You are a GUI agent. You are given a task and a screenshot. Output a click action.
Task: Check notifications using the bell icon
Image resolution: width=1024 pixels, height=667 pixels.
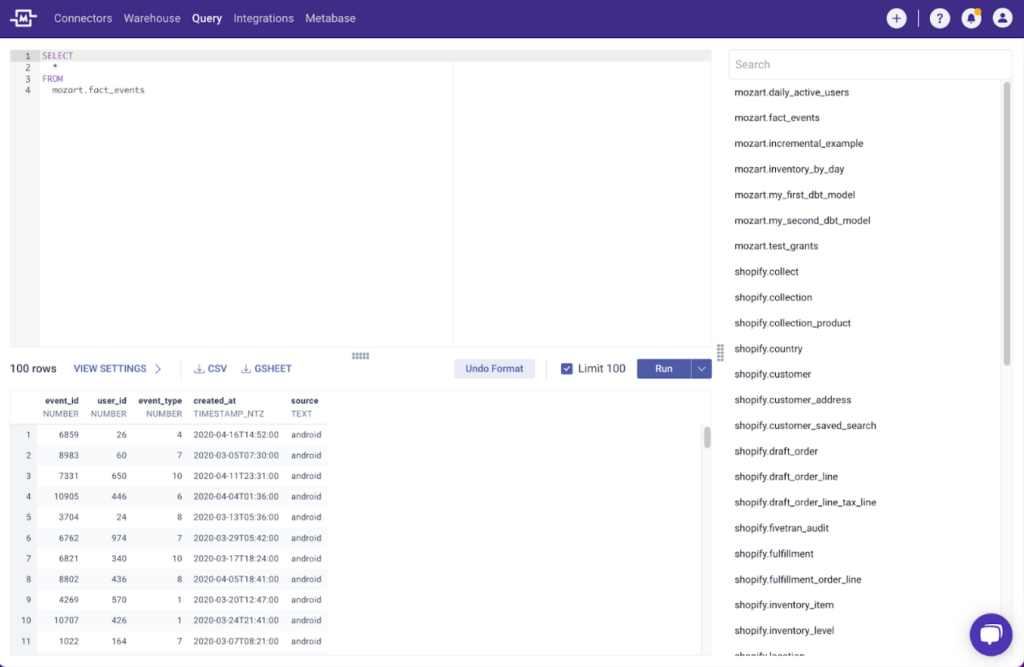coord(971,17)
